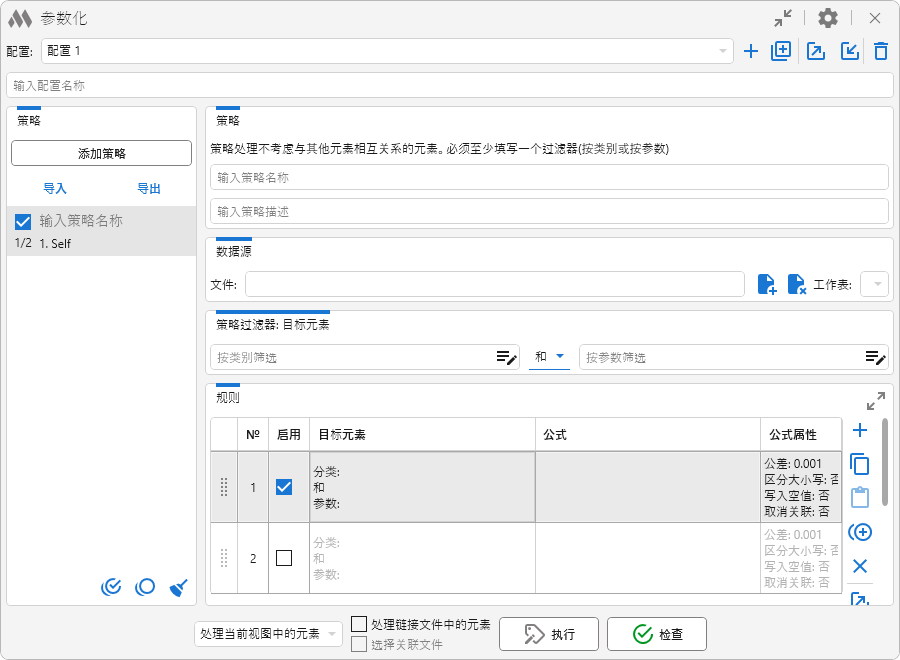Disable rule 1 checkbox

284,487
